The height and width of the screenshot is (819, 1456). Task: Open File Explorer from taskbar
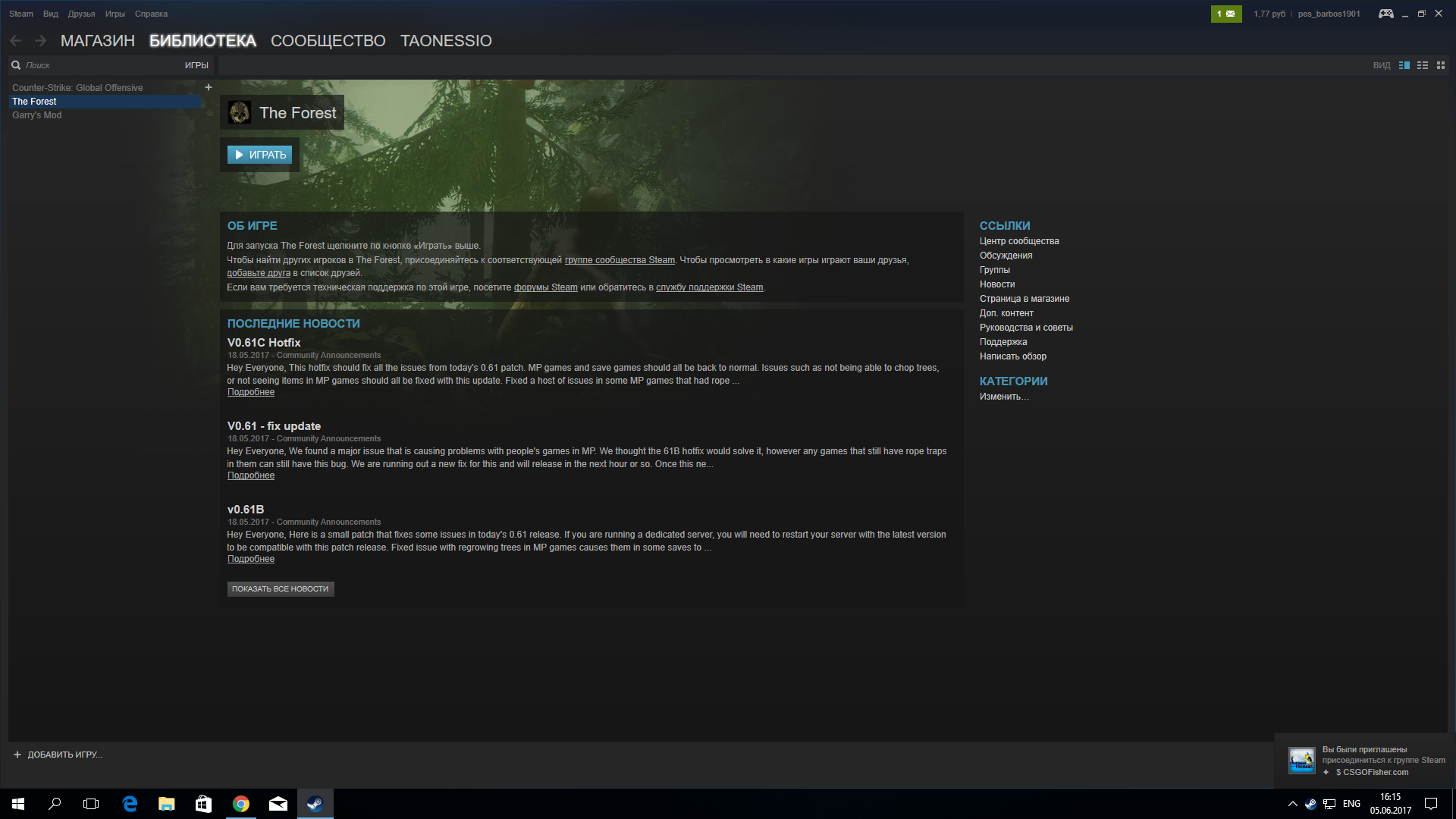pos(167,804)
